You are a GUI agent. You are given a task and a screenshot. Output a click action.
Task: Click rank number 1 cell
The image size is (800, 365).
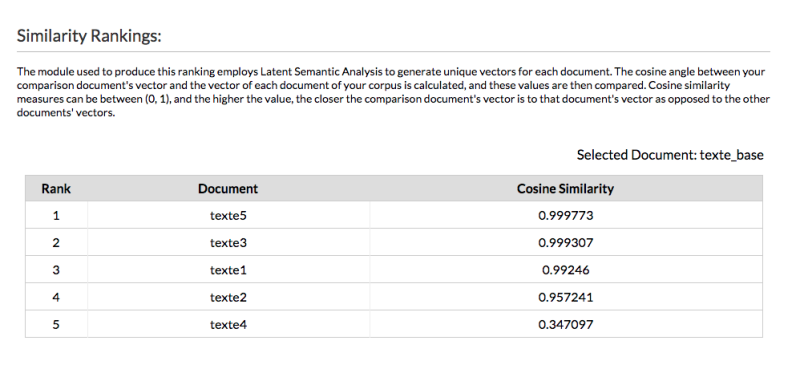pyautogui.click(x=56, y=215)
